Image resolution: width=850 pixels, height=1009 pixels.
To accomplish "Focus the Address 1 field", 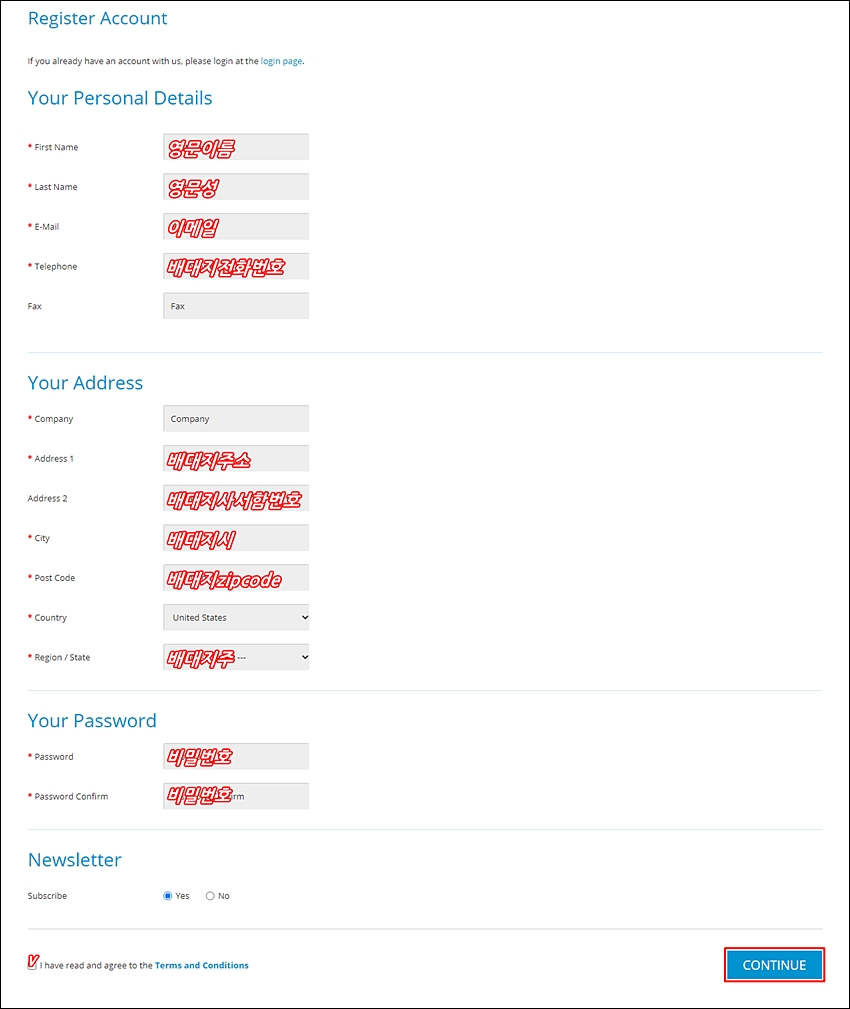I will pyautogui.click(x=236, y=459).
